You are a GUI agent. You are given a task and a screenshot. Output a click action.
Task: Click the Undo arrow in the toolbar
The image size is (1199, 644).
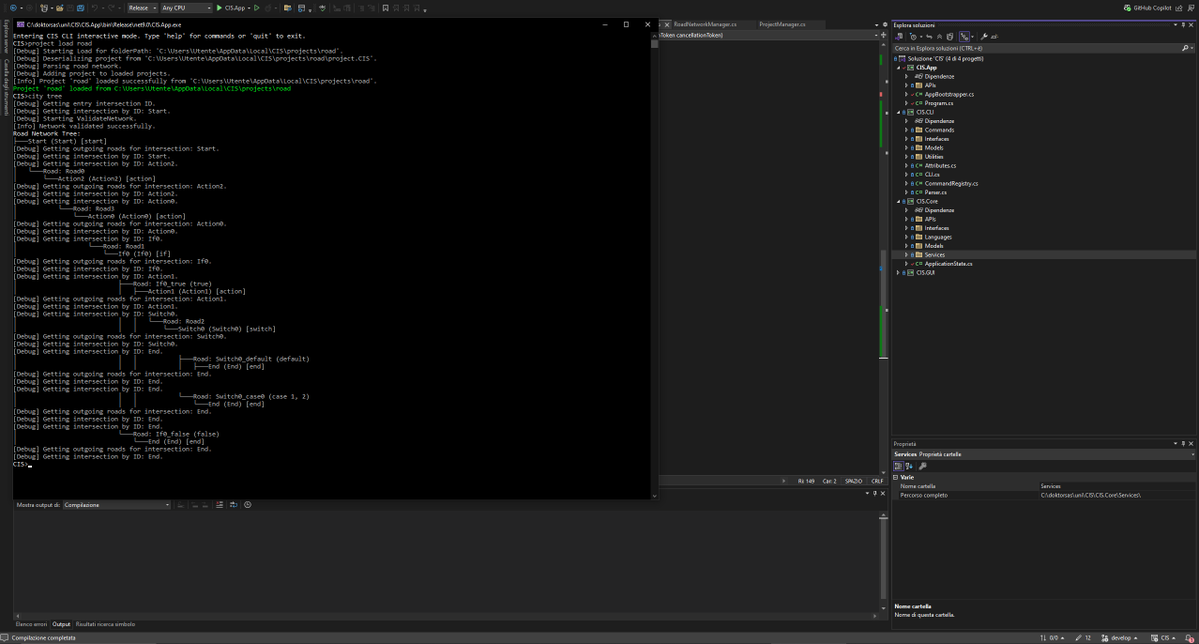[x=95, y=8]
